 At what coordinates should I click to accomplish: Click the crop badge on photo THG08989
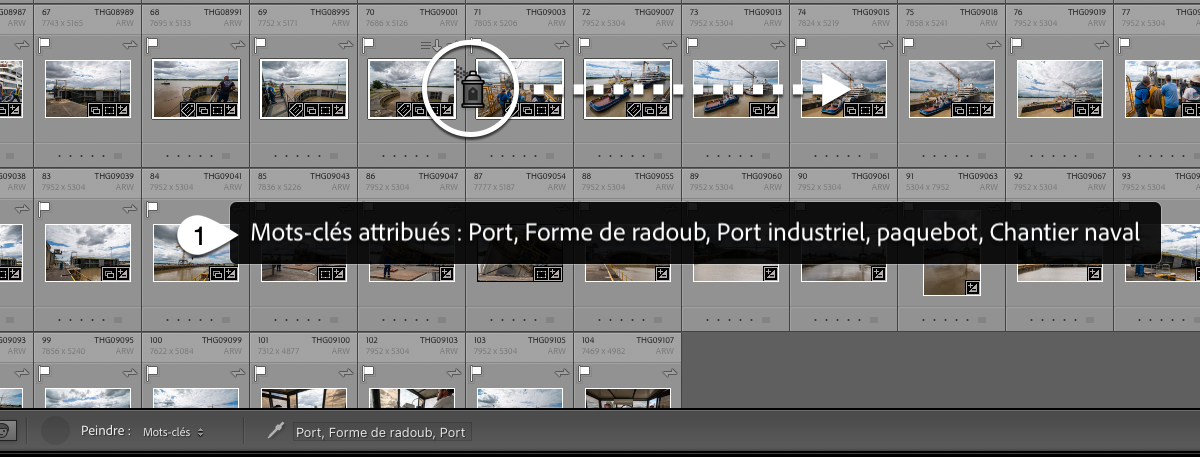pyautogui.click(x=109, y=109)
